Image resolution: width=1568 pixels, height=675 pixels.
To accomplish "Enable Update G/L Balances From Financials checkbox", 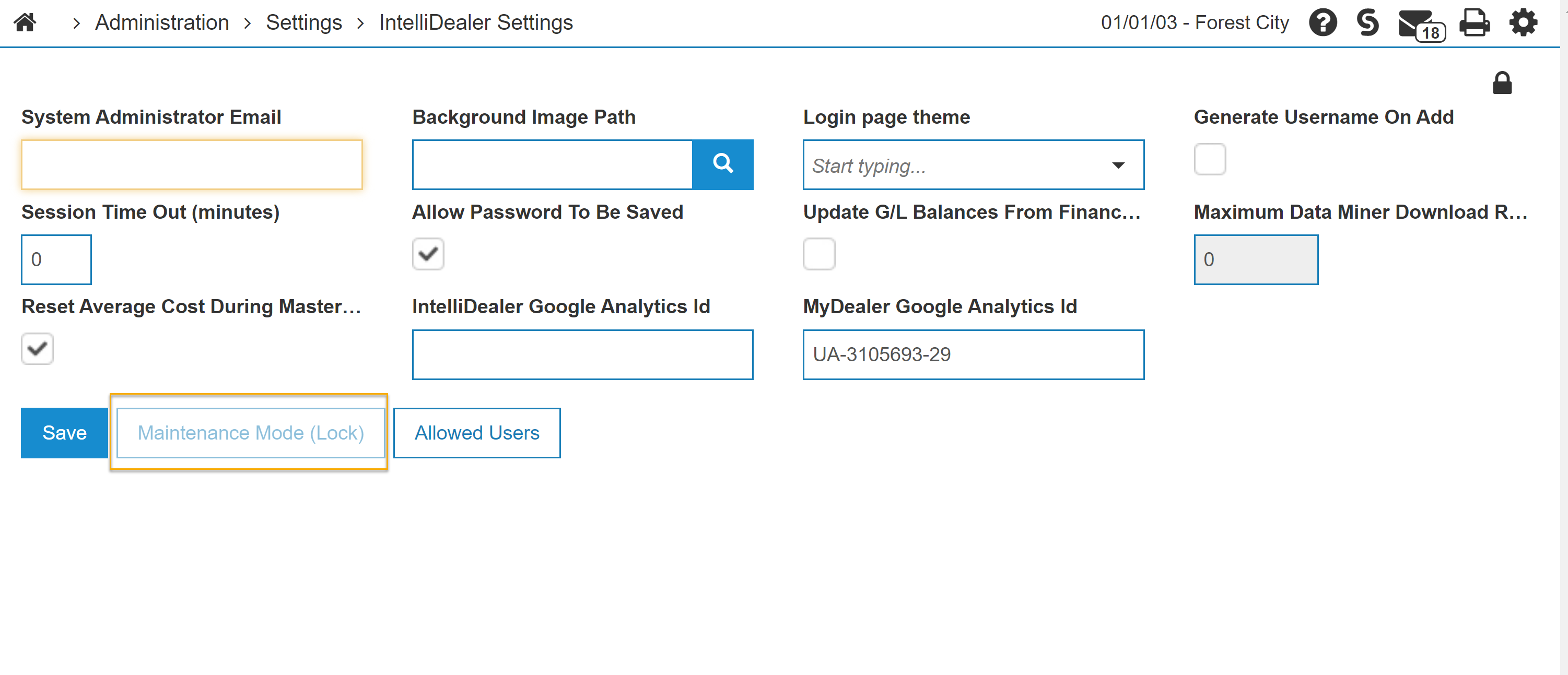I will (818, 254).
